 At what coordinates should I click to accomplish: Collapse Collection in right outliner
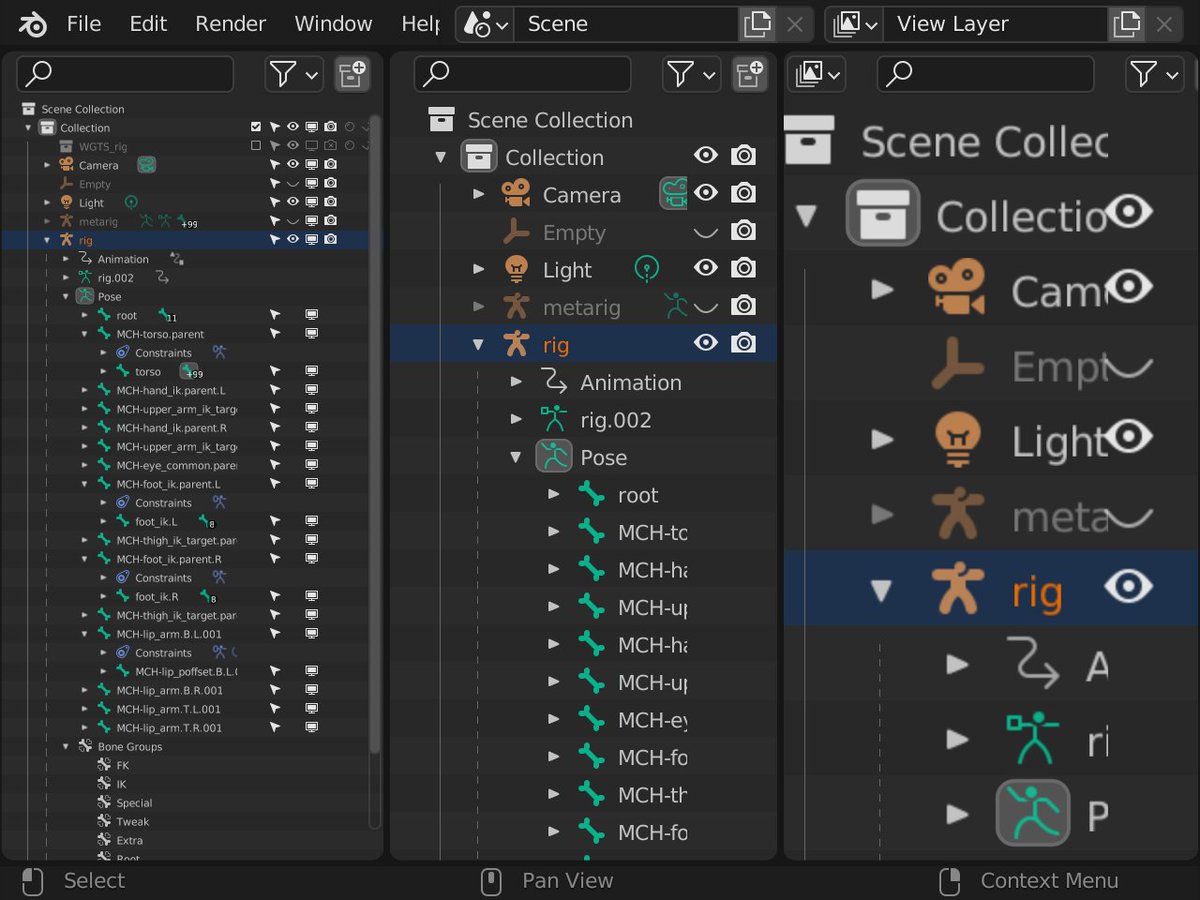pos(806,214)
